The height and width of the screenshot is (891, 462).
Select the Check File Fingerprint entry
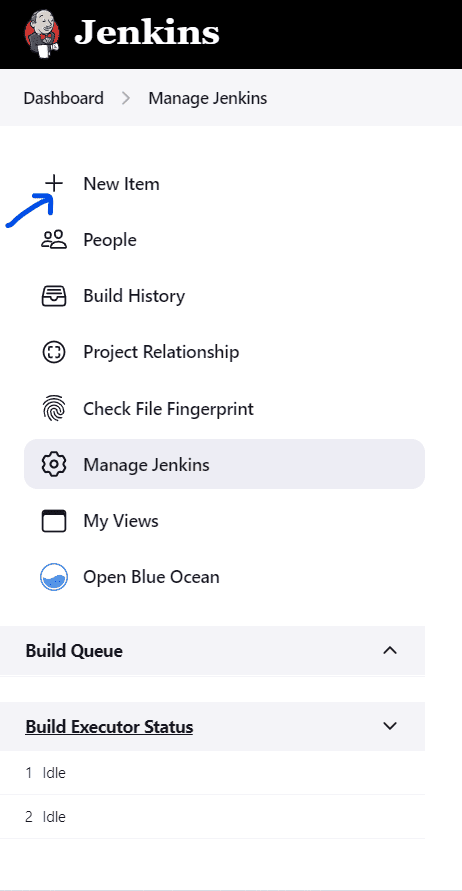pos(224,409)
